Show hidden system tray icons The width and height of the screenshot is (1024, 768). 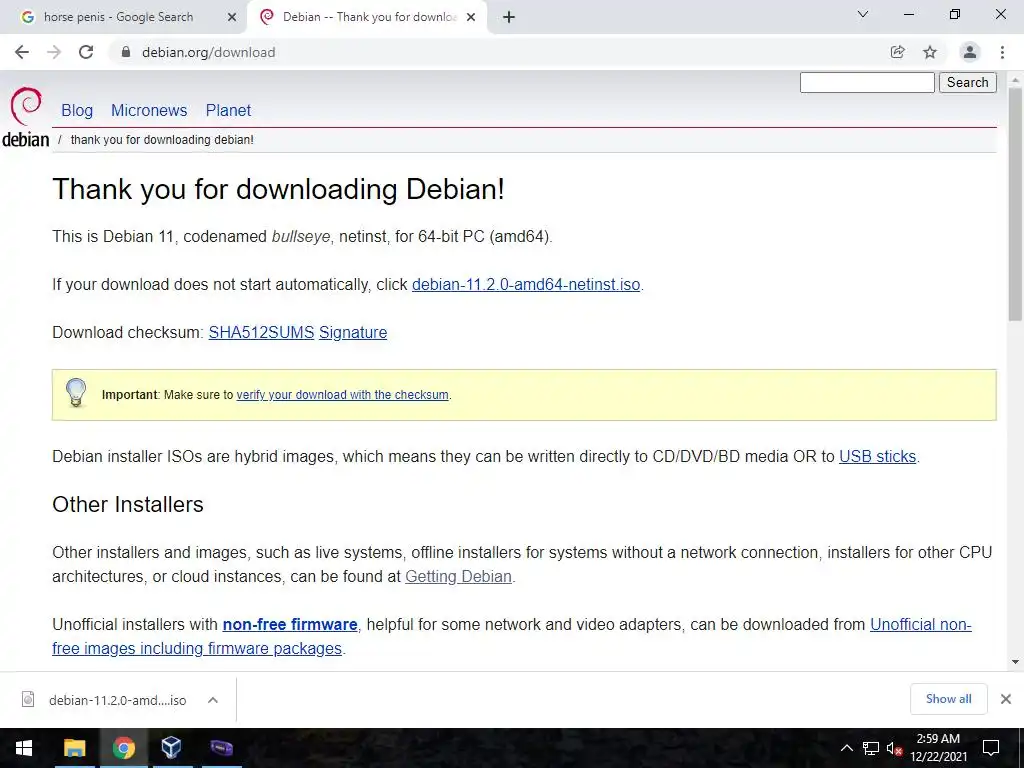[x=846, y=748]
